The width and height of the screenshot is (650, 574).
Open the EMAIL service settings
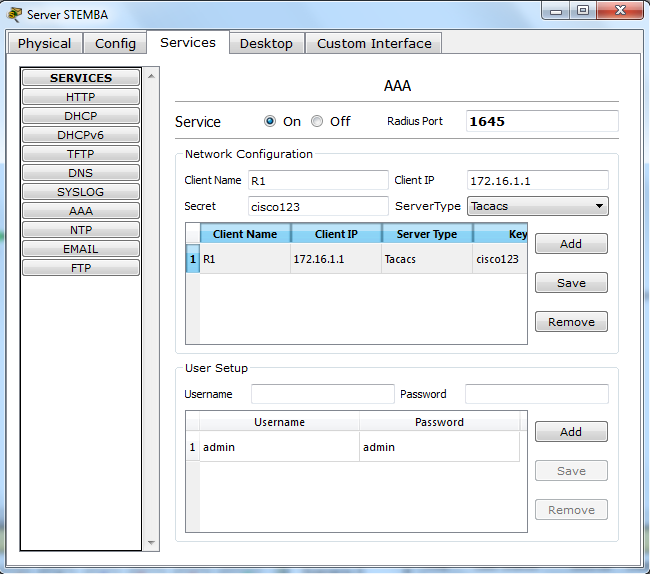point(81,249)
